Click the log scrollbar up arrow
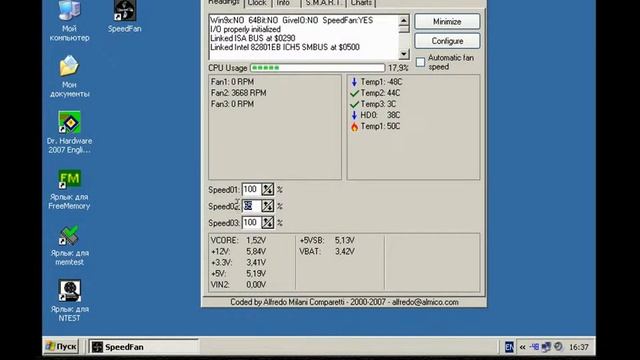The image size is (640, 360). tap(404, 20)
